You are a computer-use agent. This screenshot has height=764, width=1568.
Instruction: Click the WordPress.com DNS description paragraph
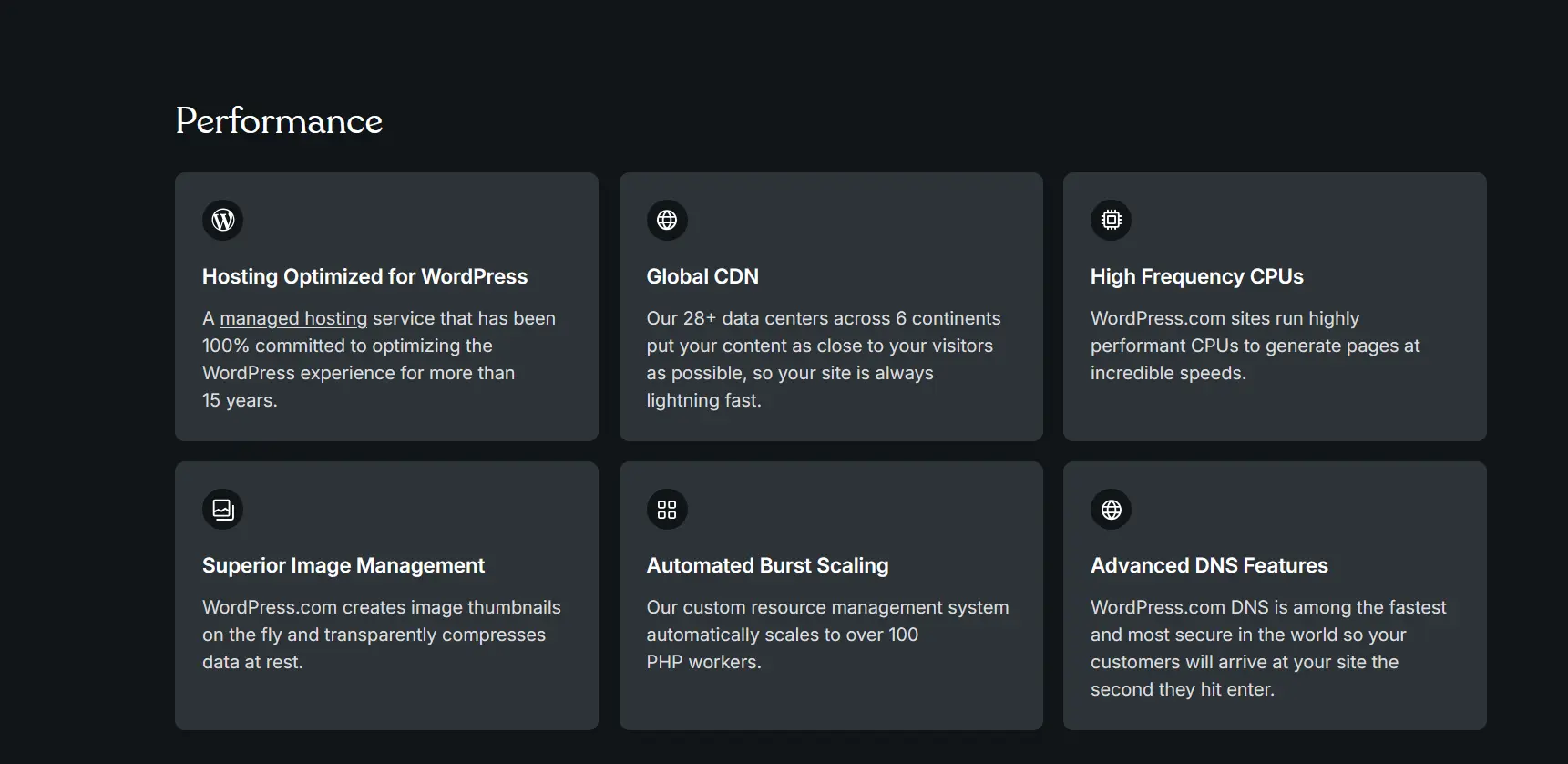click(1267, 648)
